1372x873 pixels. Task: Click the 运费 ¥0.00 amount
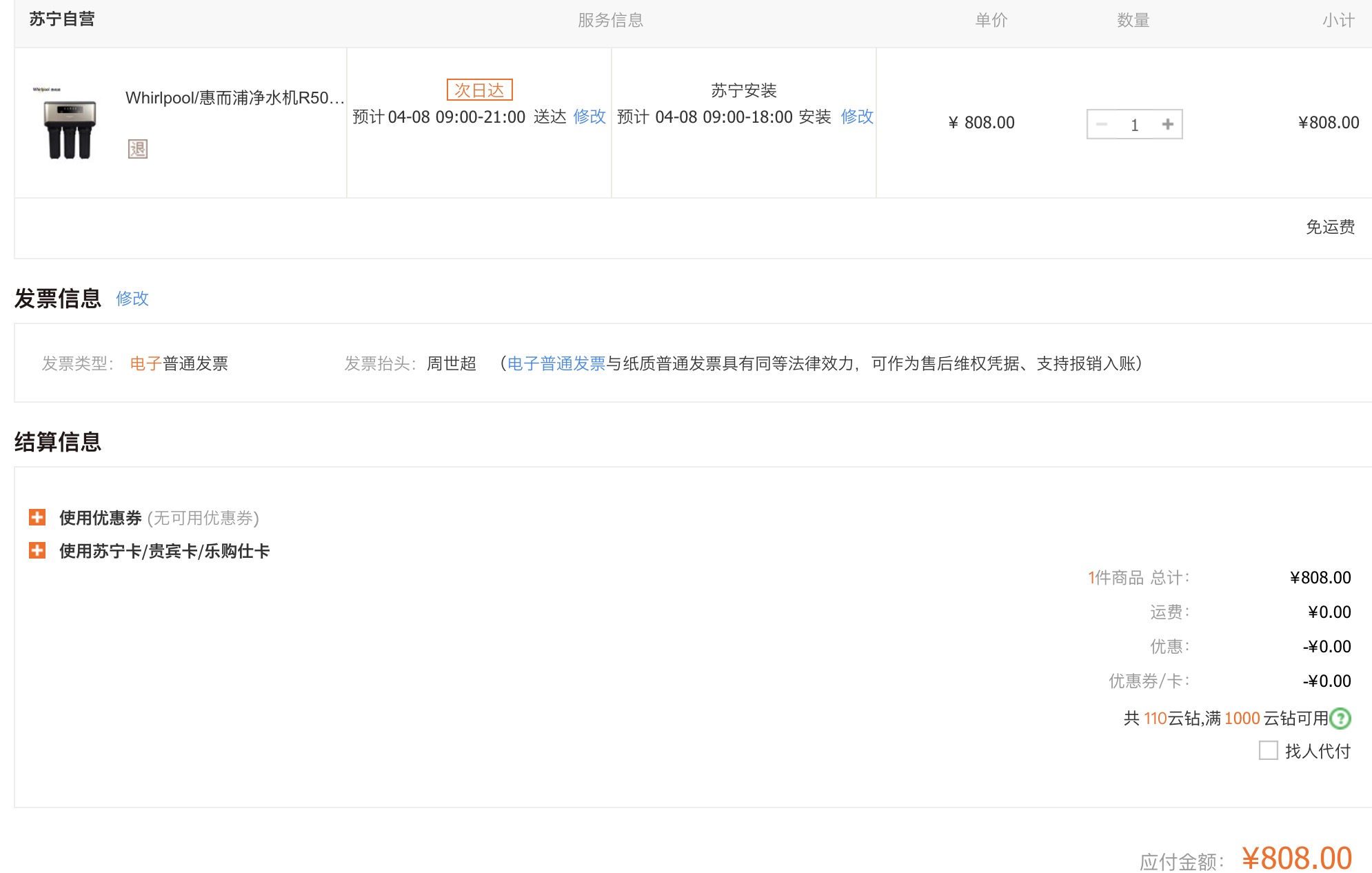pyautogui.click(x=1329, y=612)
